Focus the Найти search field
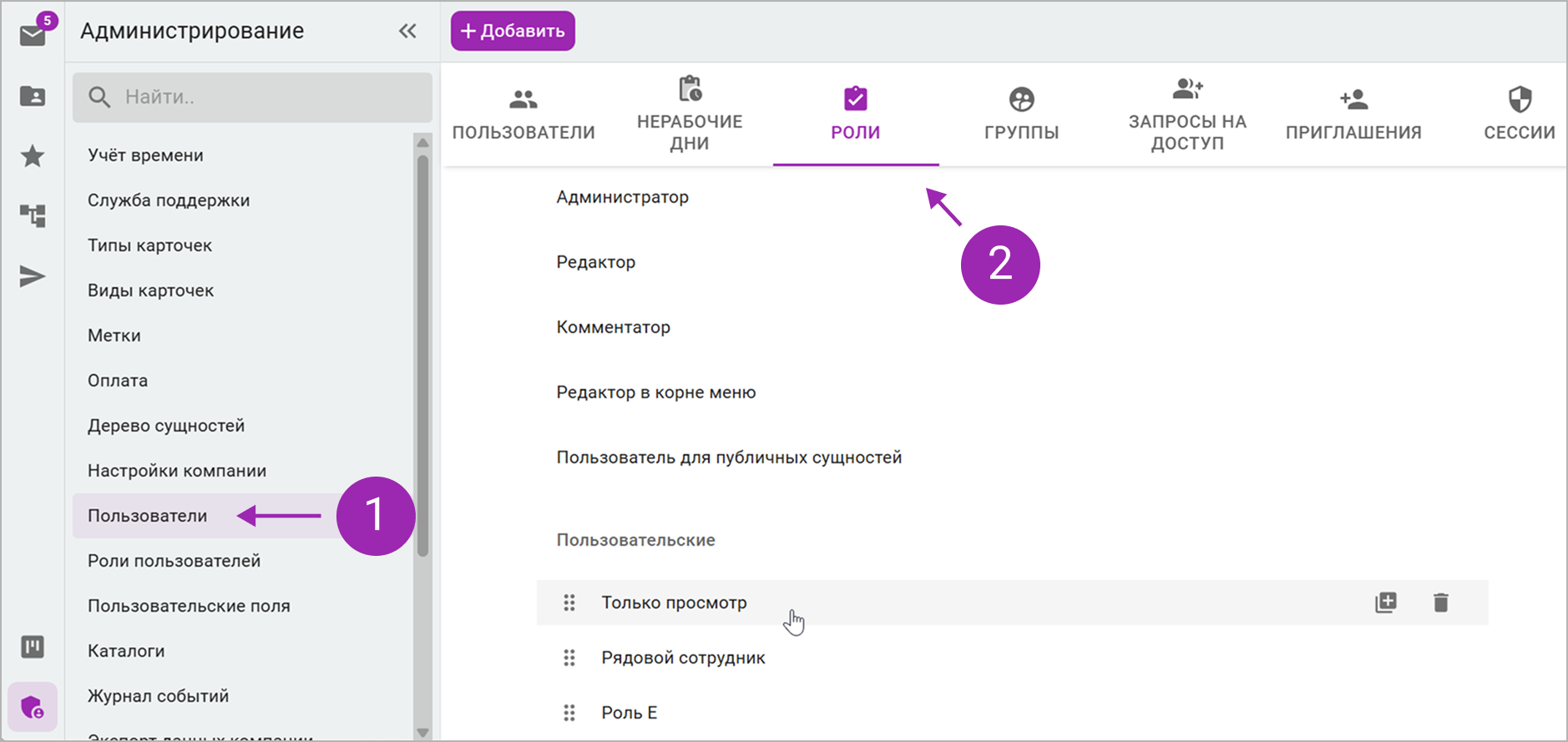 tap(252, 98)
